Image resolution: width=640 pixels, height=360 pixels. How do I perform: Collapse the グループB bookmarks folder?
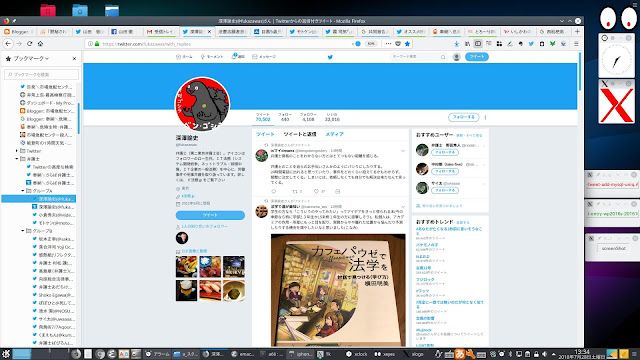[x=23, y=231]
